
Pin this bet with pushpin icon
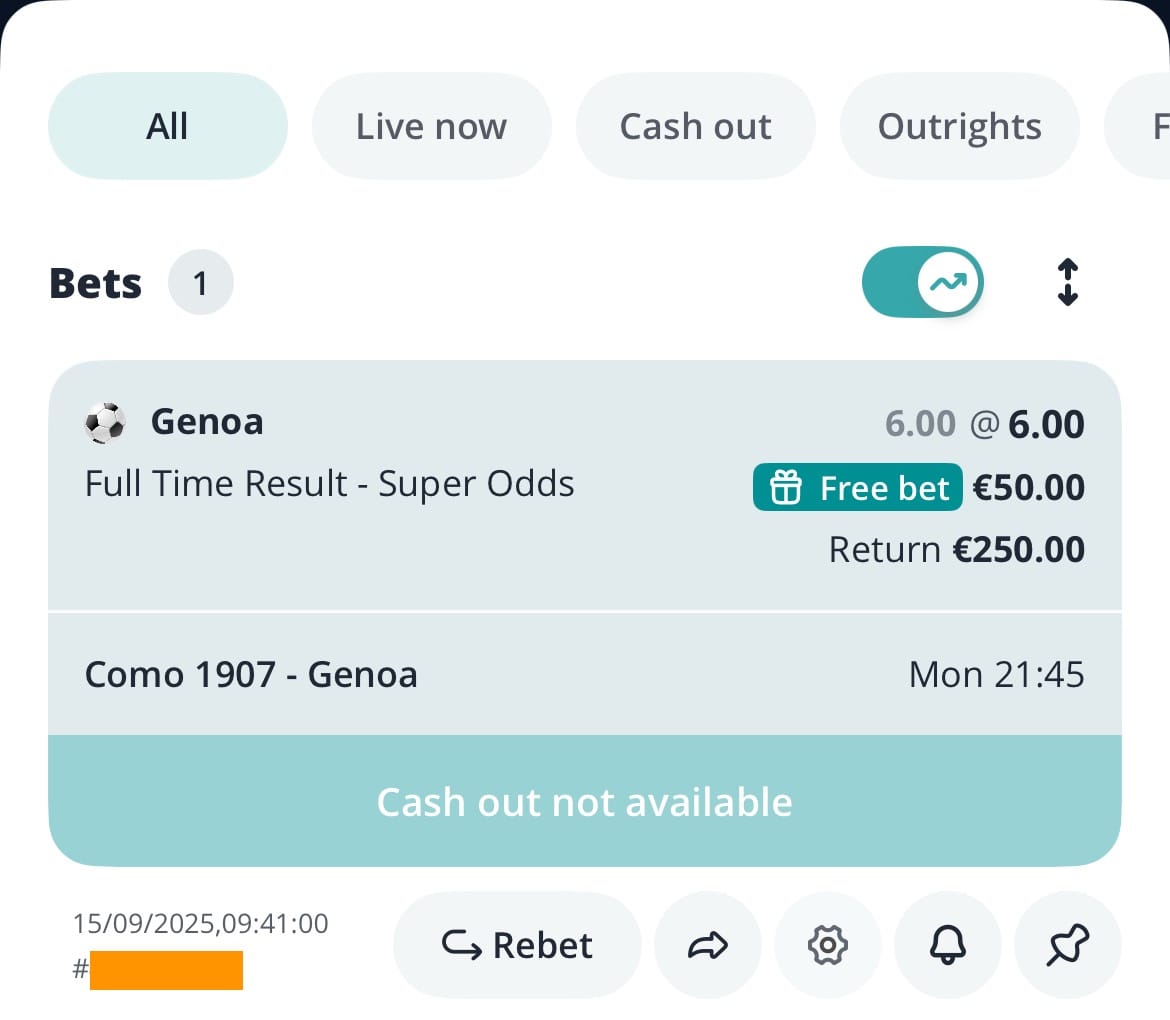coord(1068,945)
